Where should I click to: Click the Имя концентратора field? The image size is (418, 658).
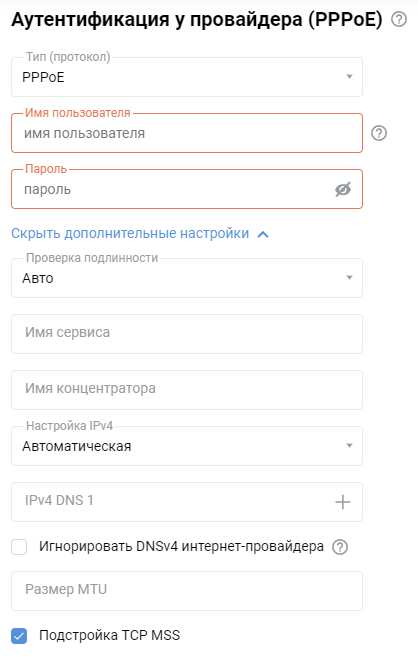click(x=187, y=390)
